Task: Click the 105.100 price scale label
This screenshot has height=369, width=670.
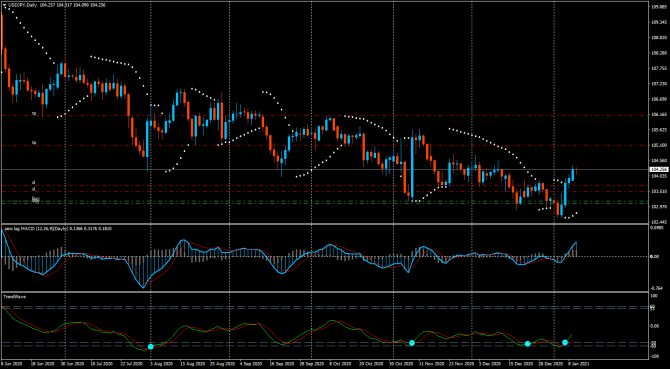Action: tap(658, 145)
